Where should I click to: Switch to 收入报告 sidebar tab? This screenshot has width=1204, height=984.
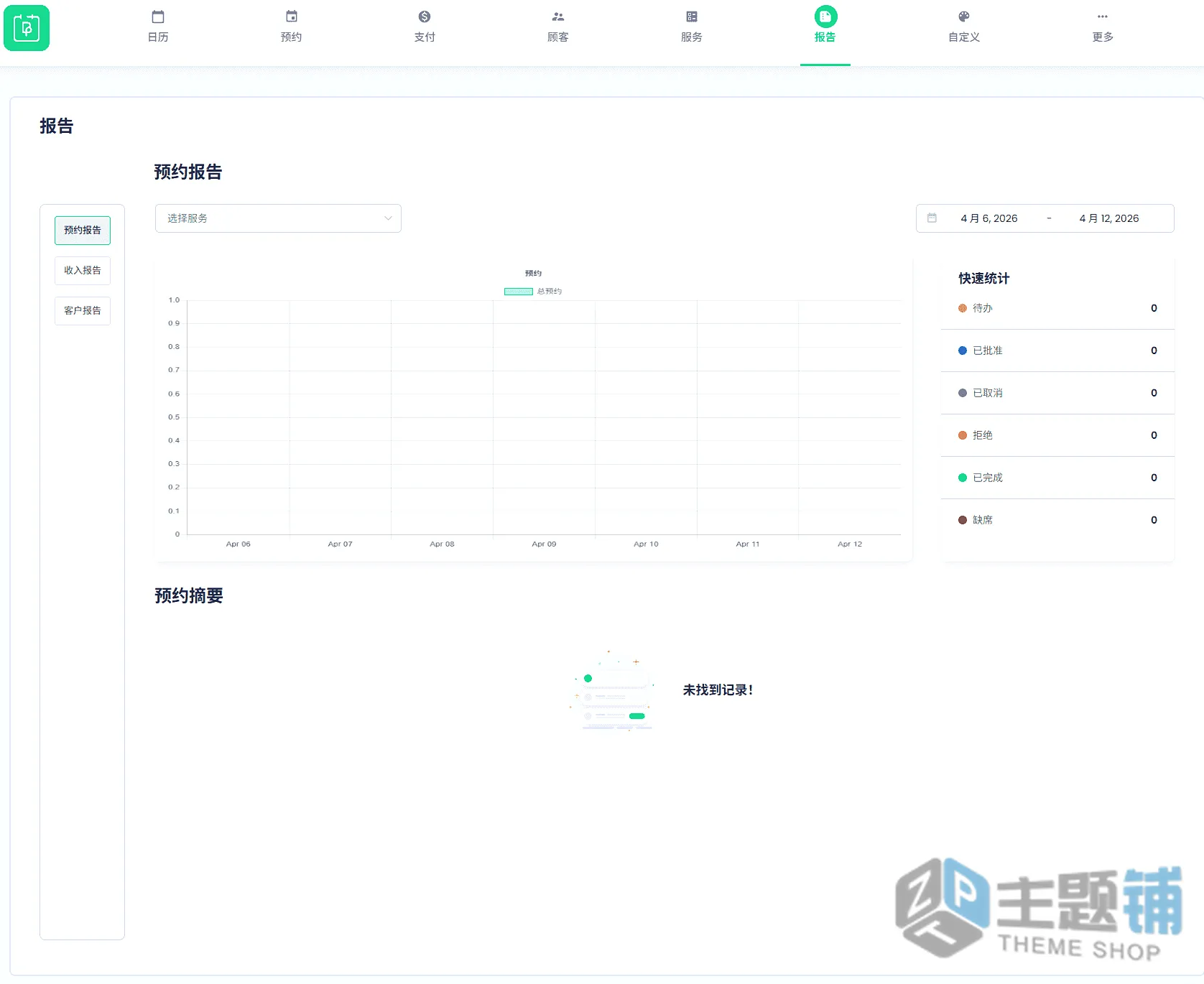(x=83, y=271)
